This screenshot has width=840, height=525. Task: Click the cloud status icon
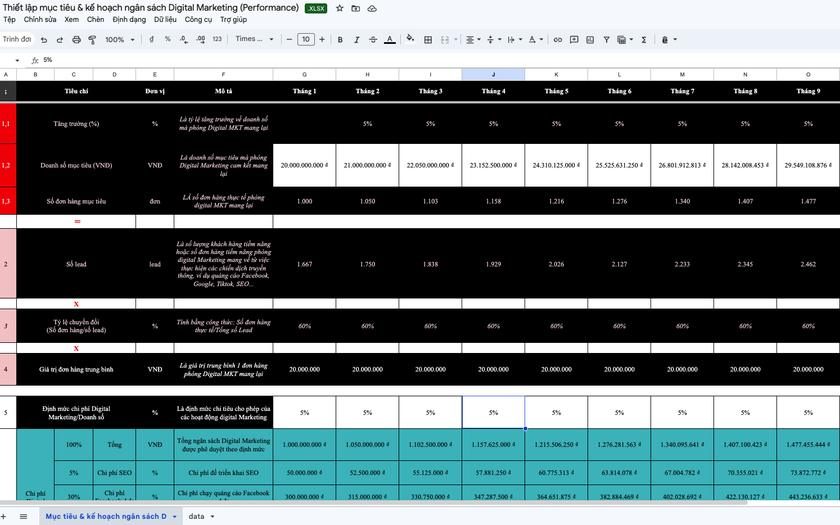[x=372, y=9]
